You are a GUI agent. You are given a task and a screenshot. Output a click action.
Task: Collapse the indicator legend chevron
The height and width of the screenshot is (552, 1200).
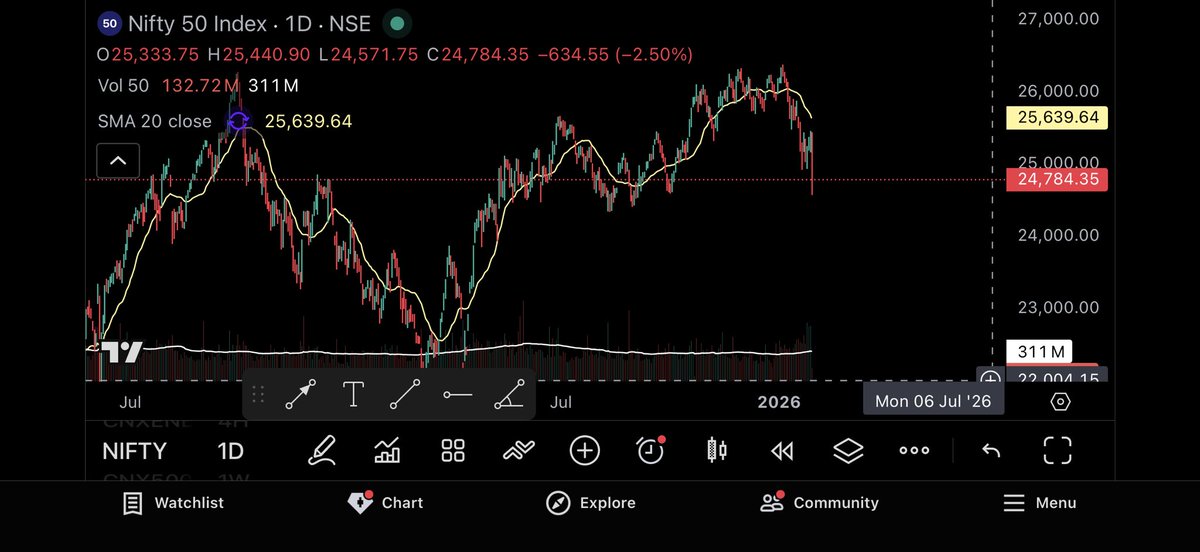(118, 160)
